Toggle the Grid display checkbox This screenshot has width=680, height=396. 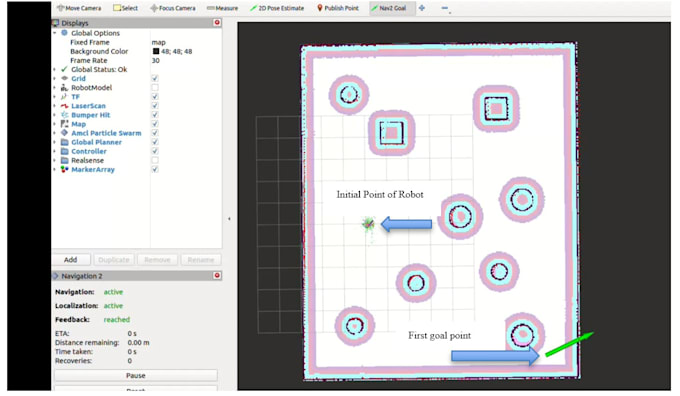coord(155,79)
